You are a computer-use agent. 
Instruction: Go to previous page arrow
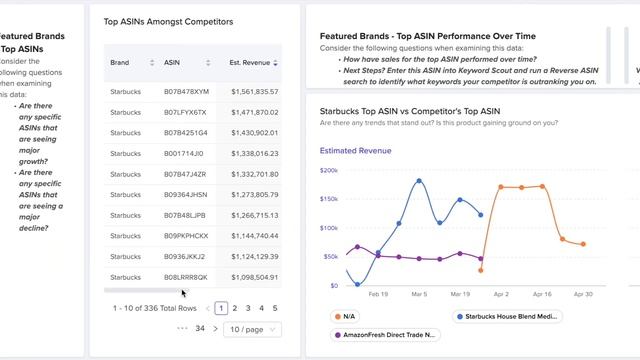(208, 308)
